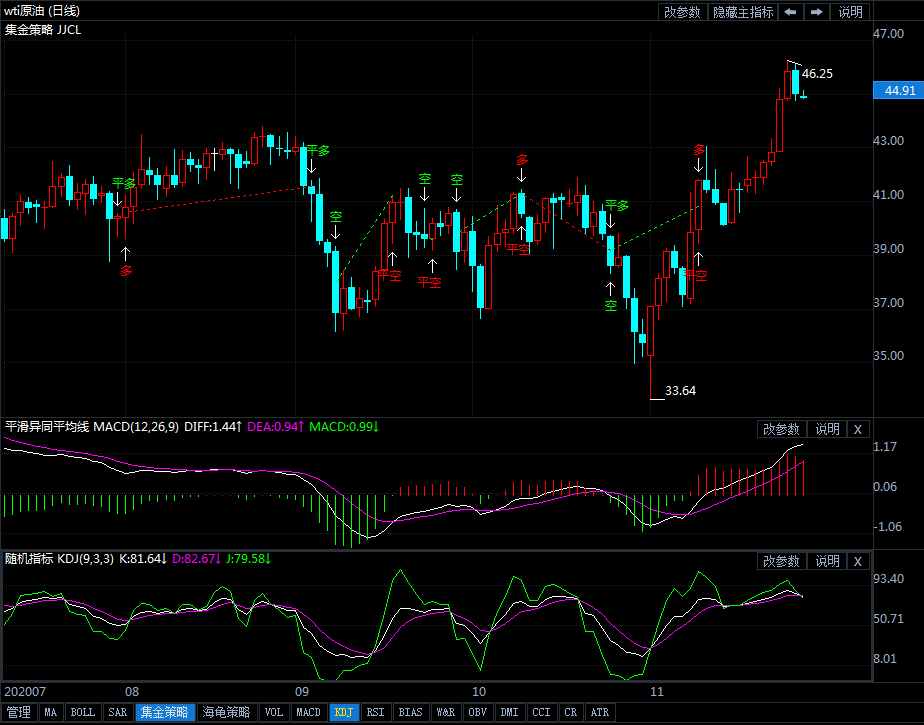Select the 集金策略 tab

coord(164,713)
